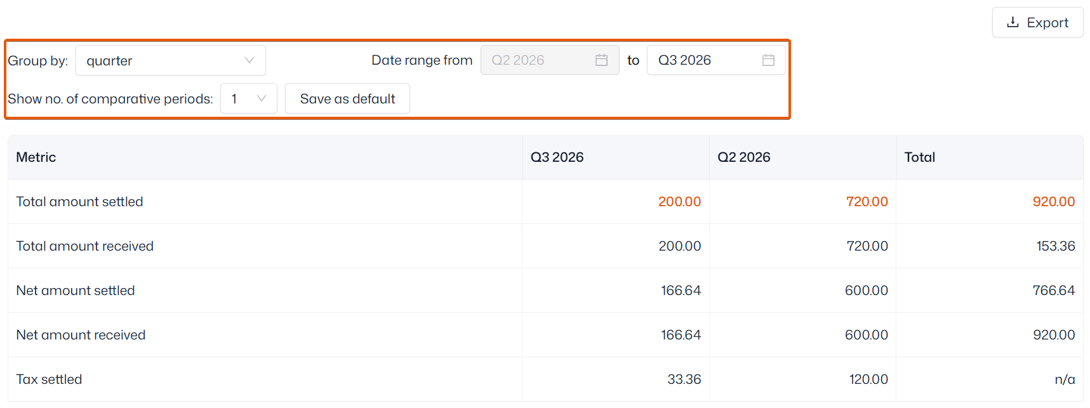1090x408 pixels.
Task: Click the Date range from Q2 2026 field
Action: coord(550,60)
